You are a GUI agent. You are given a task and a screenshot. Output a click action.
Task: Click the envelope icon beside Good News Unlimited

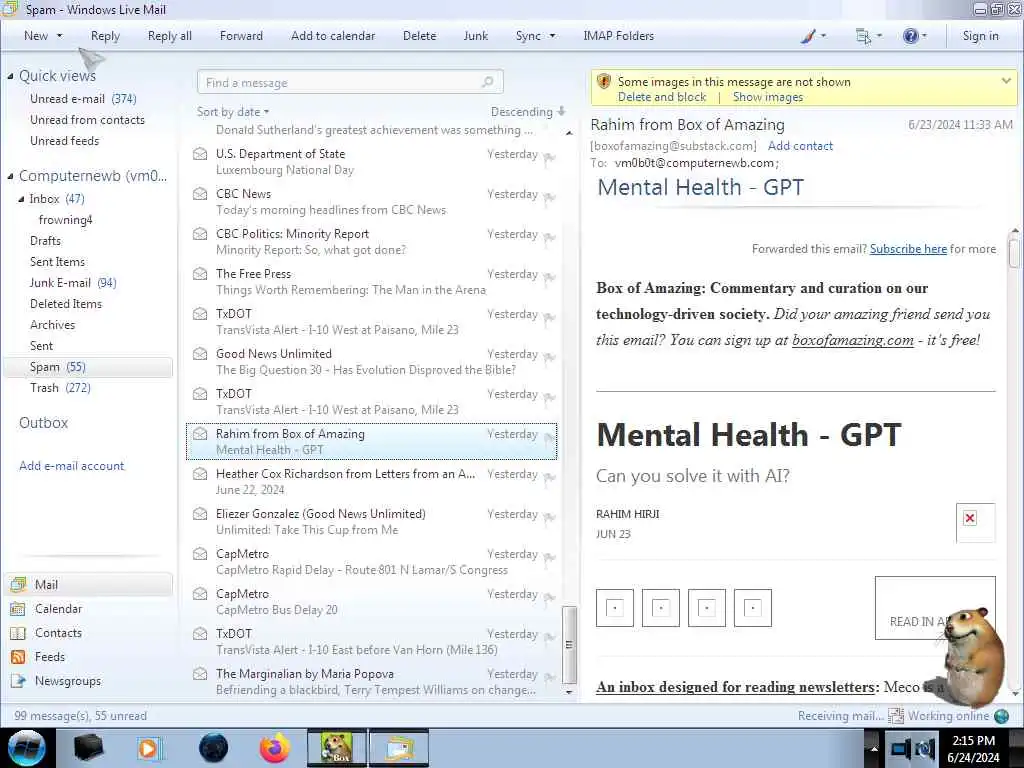click(200, 354)
